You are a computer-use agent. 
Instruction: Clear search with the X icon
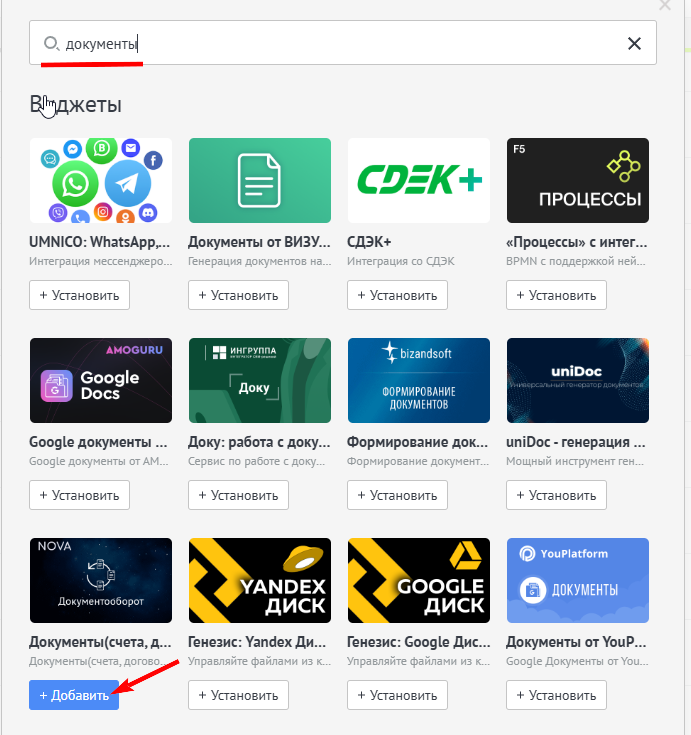[634, 44]
